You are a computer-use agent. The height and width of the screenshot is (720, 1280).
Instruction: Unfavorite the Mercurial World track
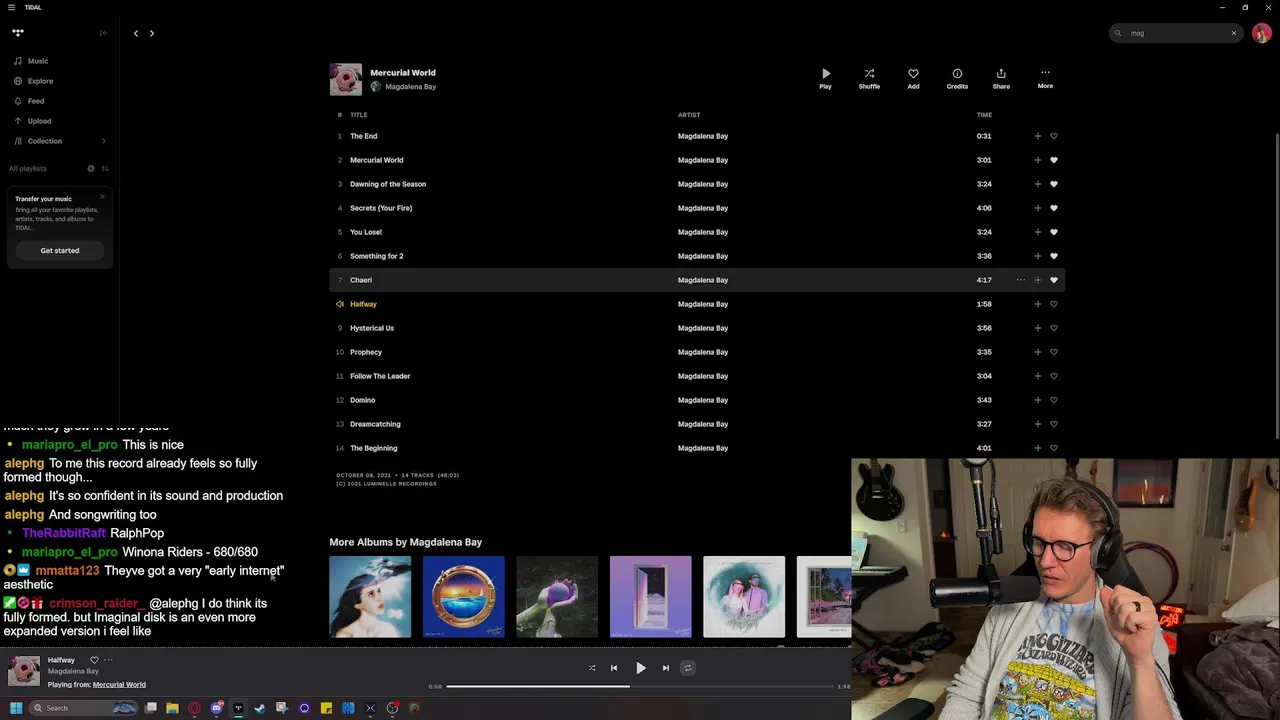[x=1053, y=160]
